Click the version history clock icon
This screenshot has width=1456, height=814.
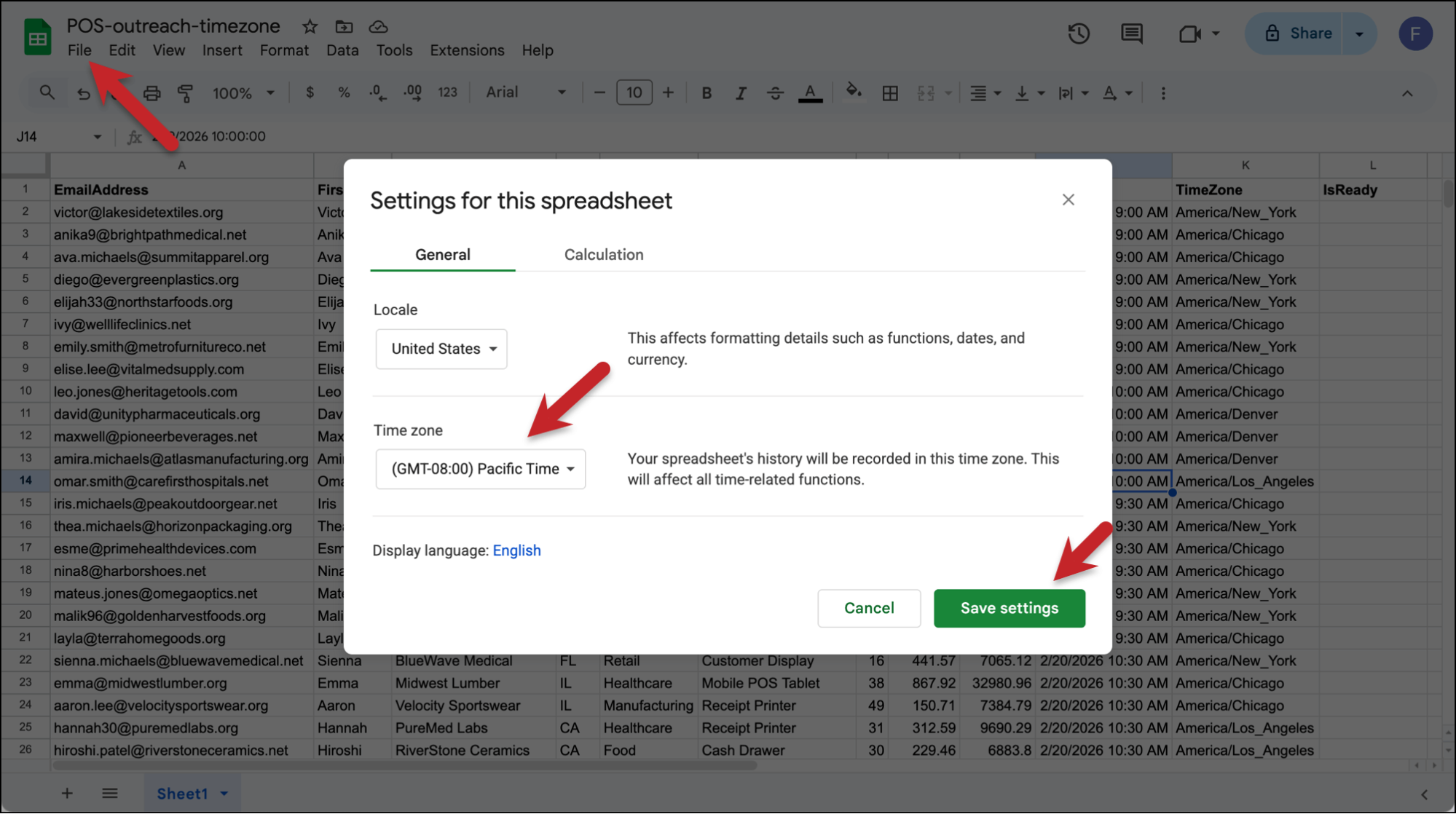tap(1079, 33)
